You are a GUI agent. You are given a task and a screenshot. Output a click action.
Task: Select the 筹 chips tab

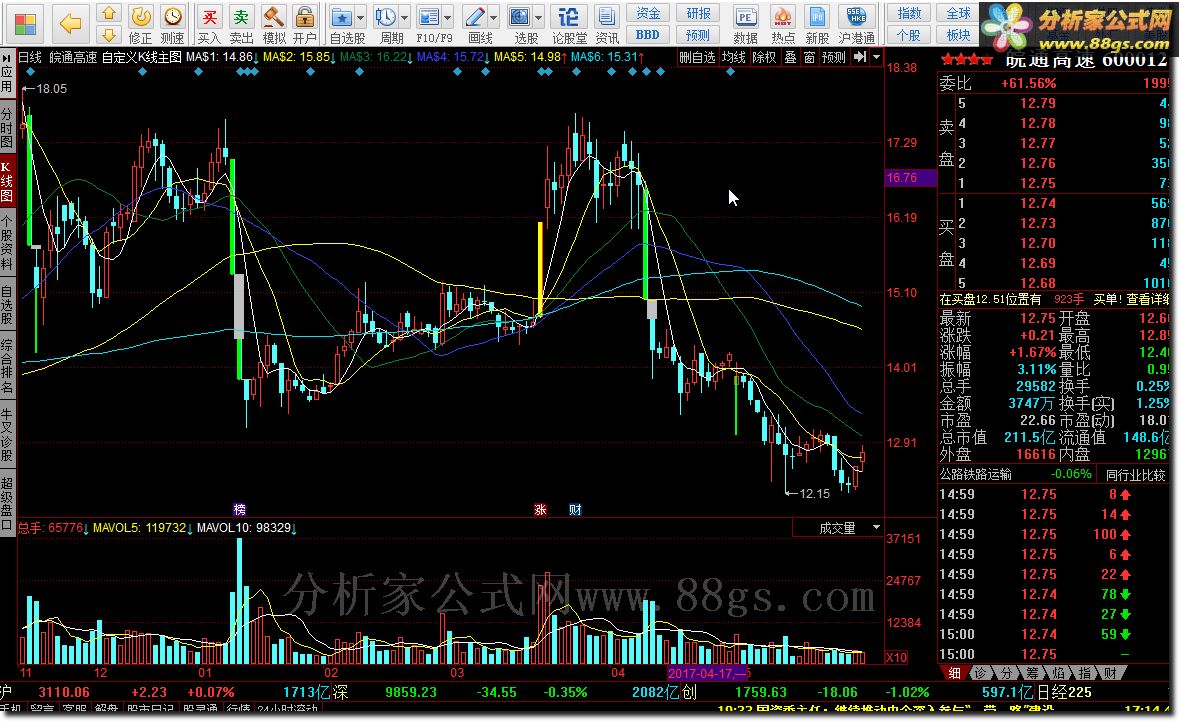point(1032,672)
